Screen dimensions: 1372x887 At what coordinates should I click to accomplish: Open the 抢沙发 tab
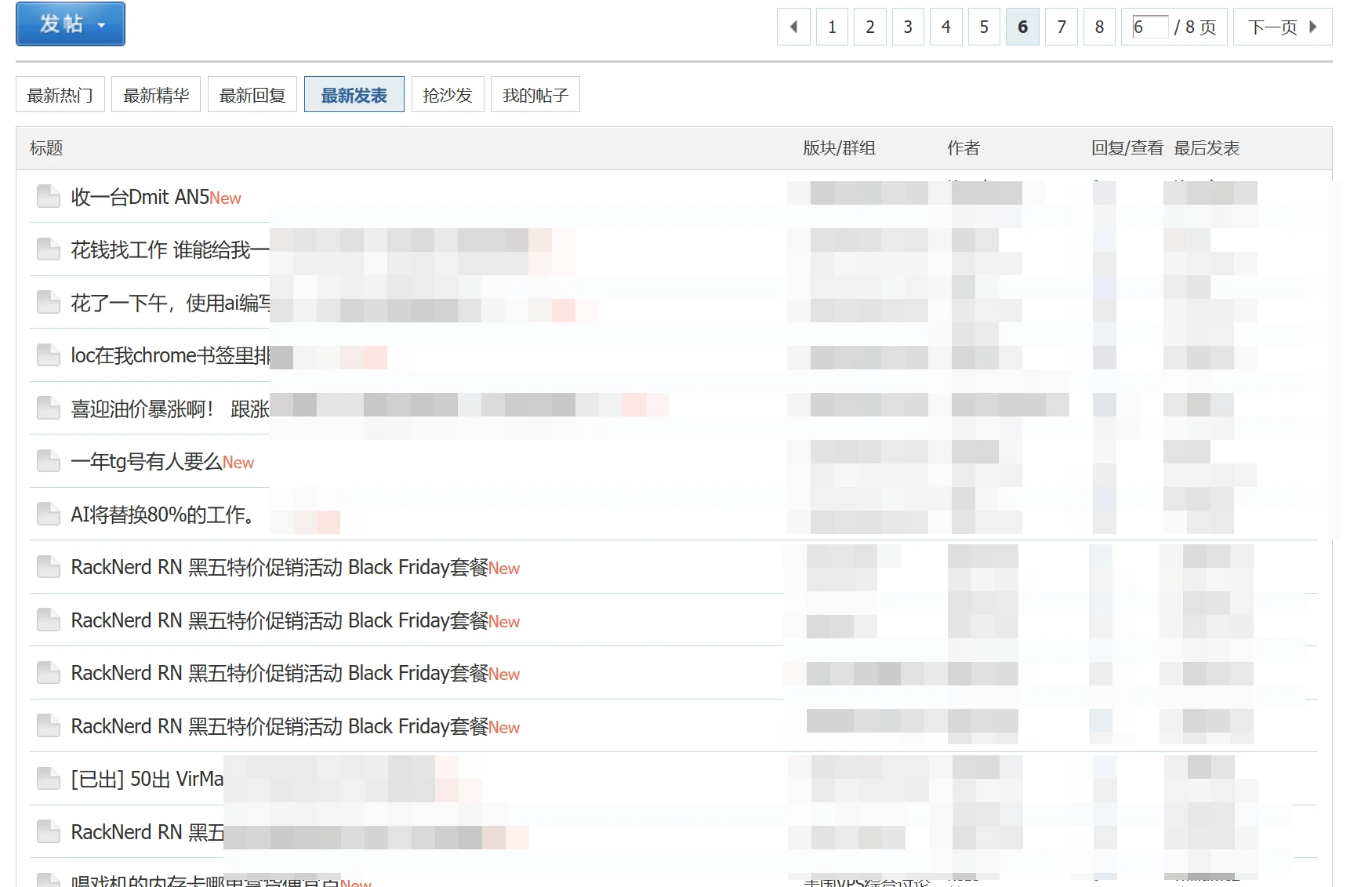click(447, 94)
